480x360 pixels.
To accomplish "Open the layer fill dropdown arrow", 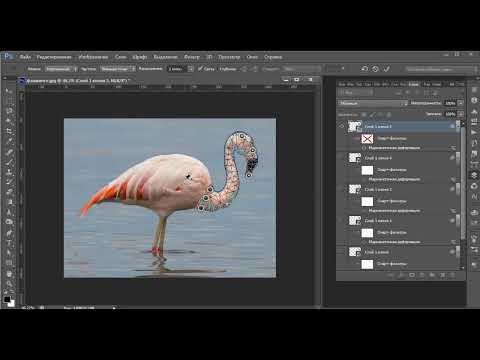I will coord(461,114).
